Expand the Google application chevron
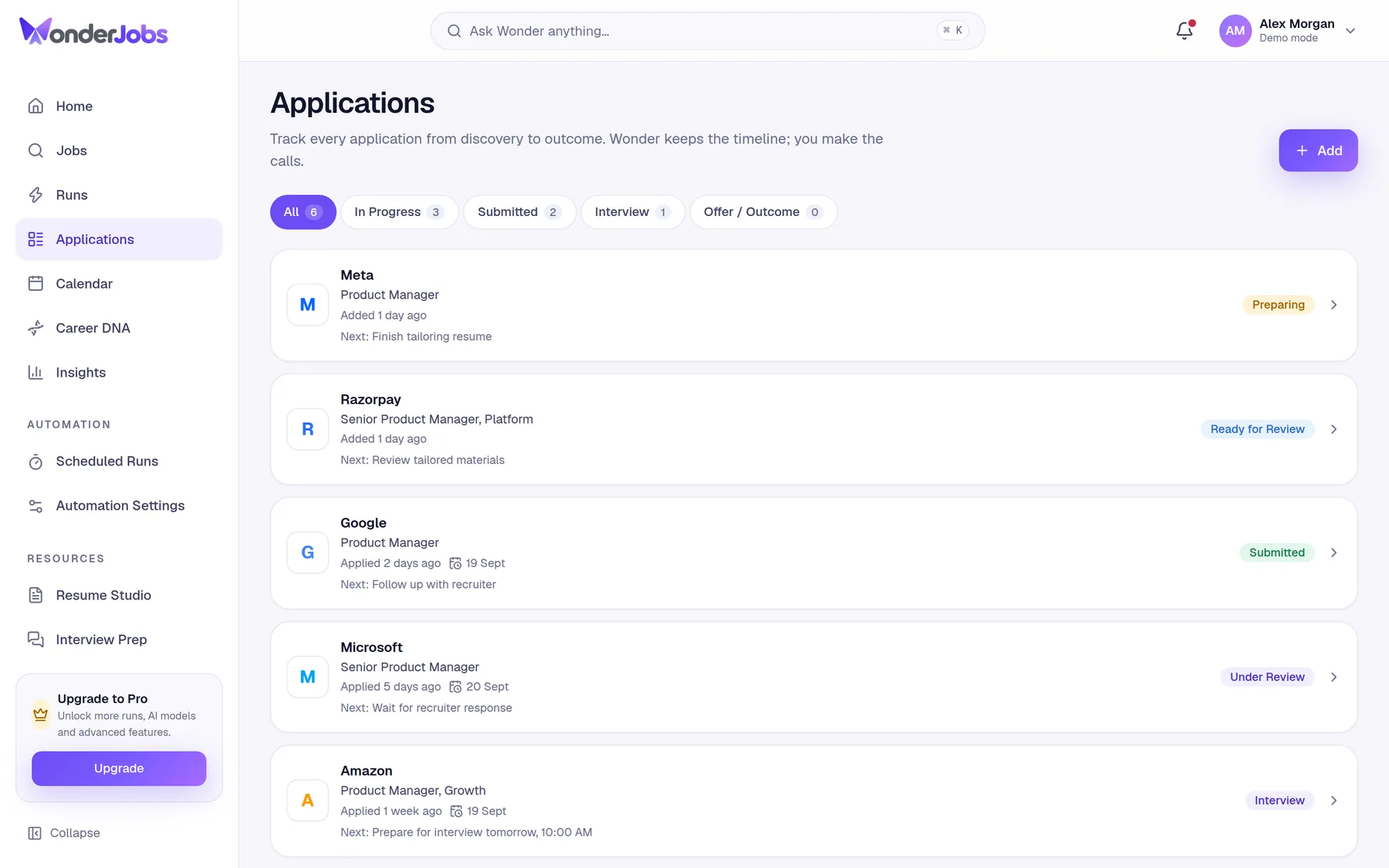This screenshot has width=1389, height=868. 1333,552
